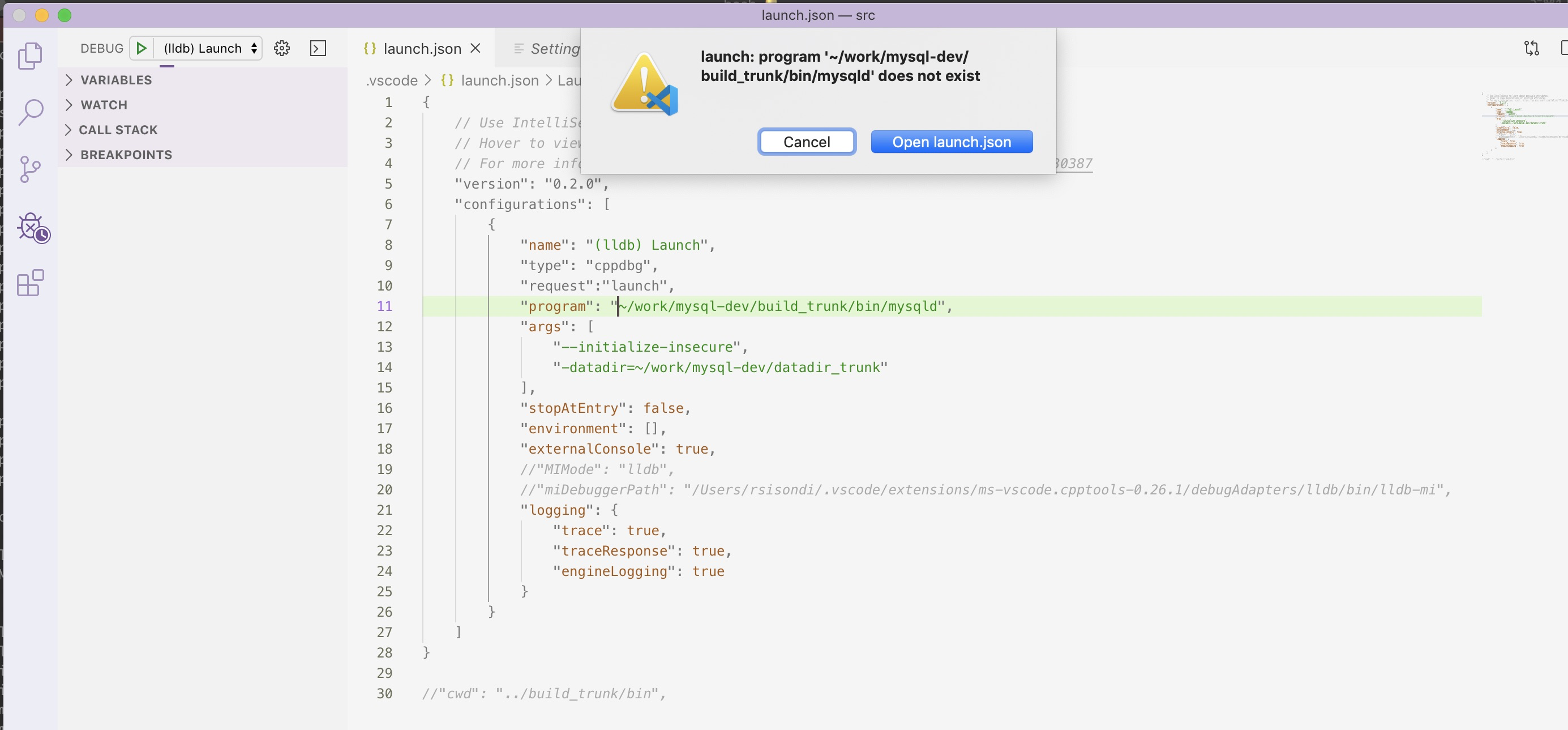Image resolution: width=1568 pixels, height=730 pixels.
Task: Select the Run and Debug sidebar icon
Action: click(33, 228)
